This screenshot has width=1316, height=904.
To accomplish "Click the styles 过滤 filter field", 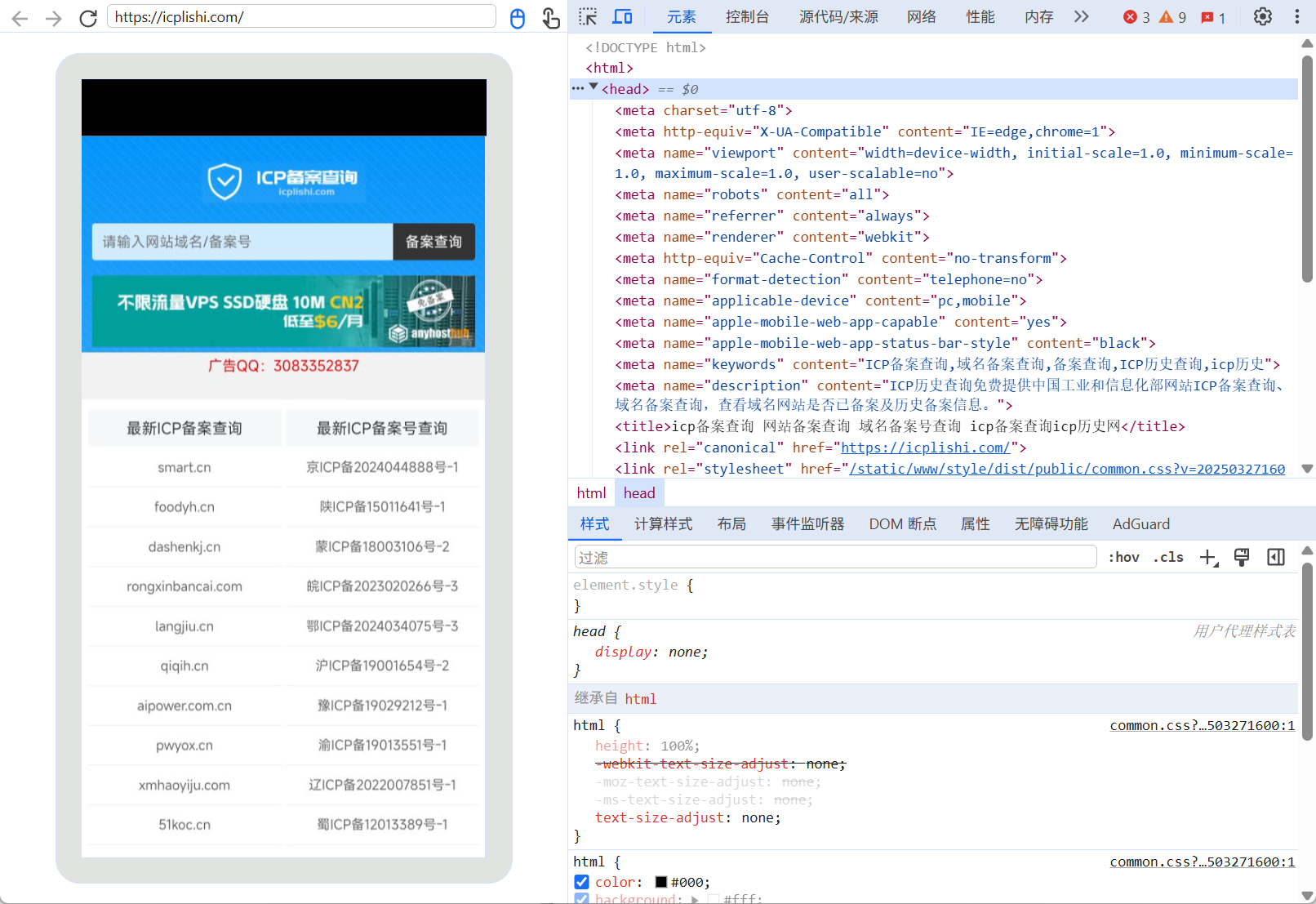I will [835, 557].
